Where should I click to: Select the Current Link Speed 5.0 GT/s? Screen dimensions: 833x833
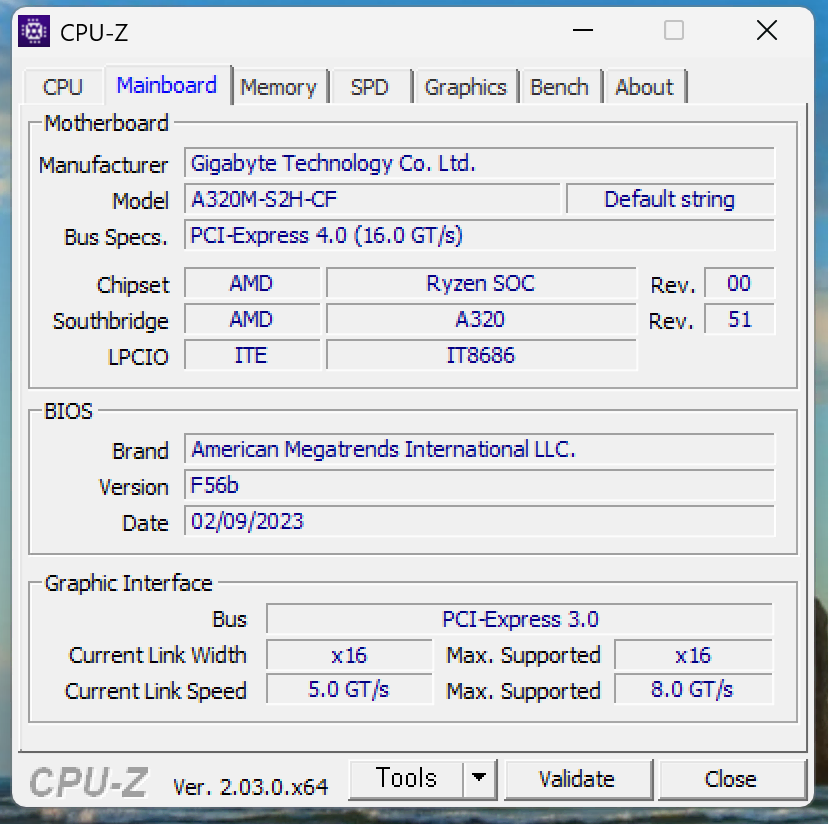350,690
